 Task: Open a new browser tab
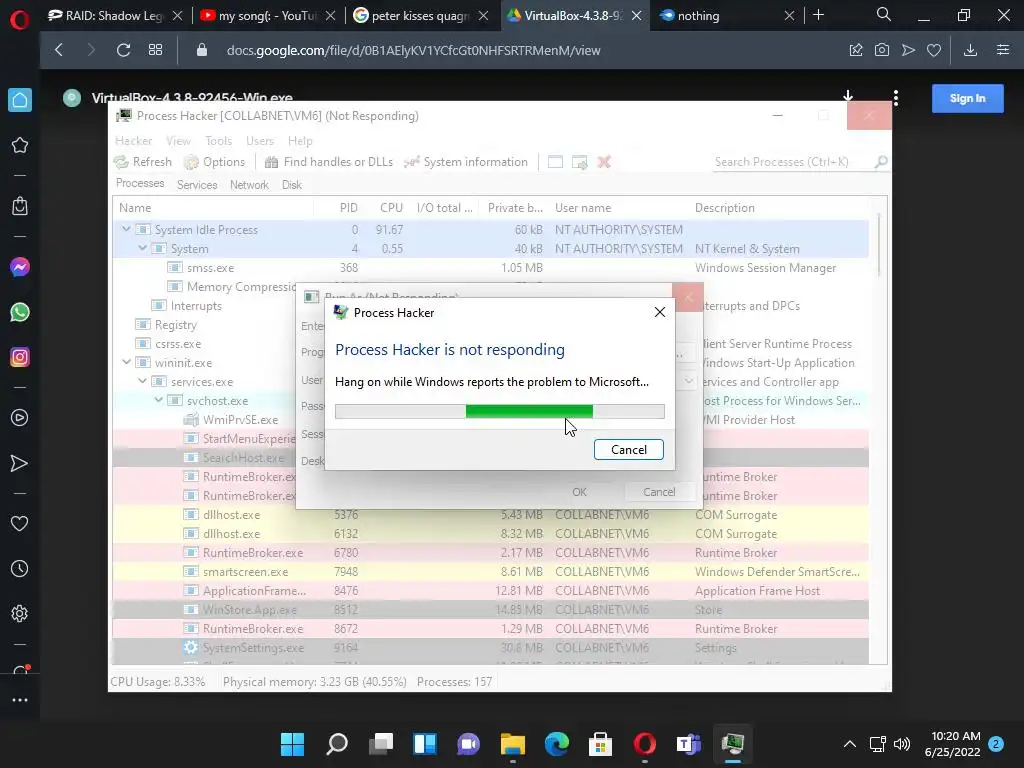818,15
